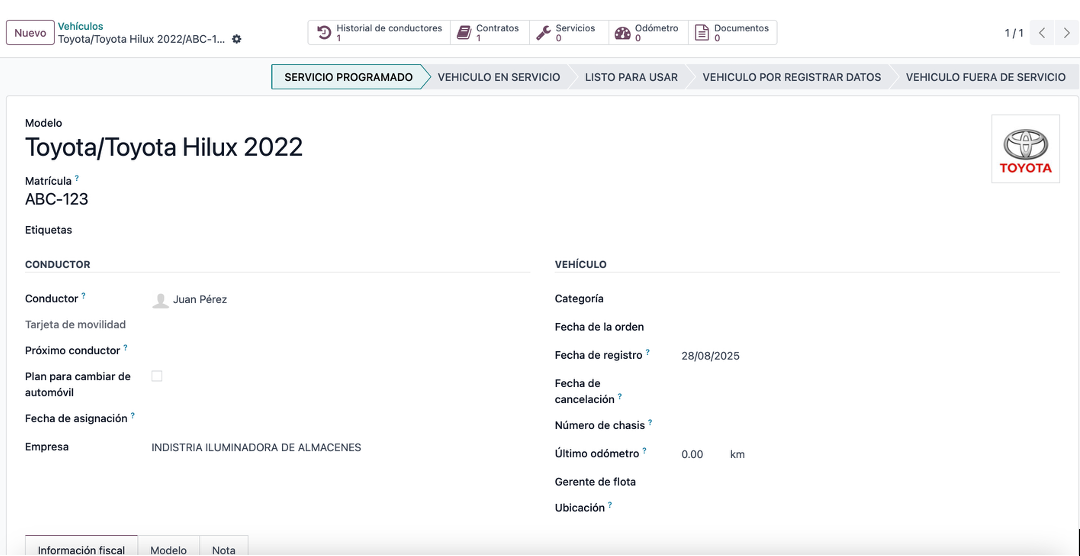
Task: Click the Conductor help question mark
Action: coord(83,296)
